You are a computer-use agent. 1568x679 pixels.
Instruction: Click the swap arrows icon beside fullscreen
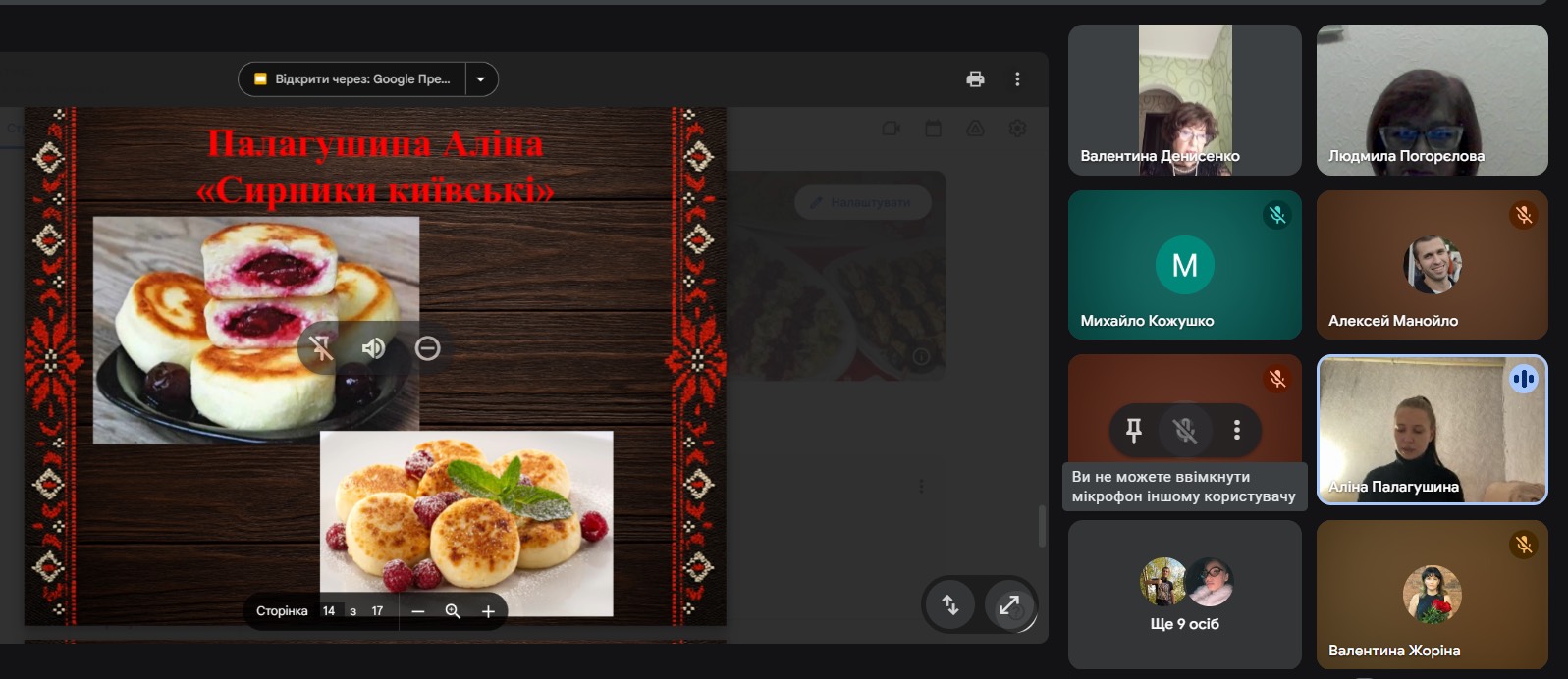click(949, 604)
